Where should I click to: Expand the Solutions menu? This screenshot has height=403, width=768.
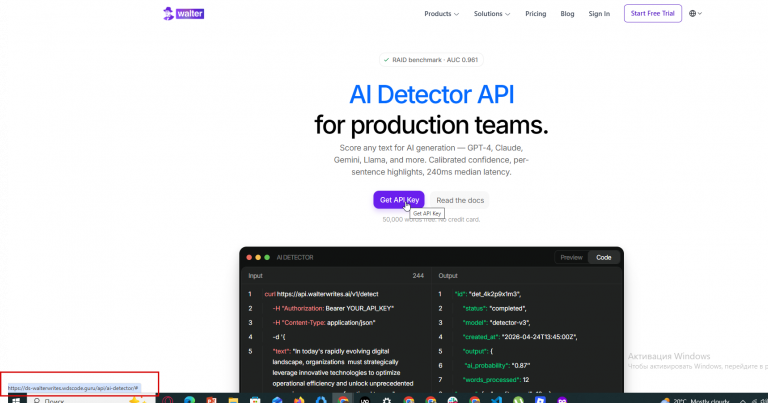[492, 14]
